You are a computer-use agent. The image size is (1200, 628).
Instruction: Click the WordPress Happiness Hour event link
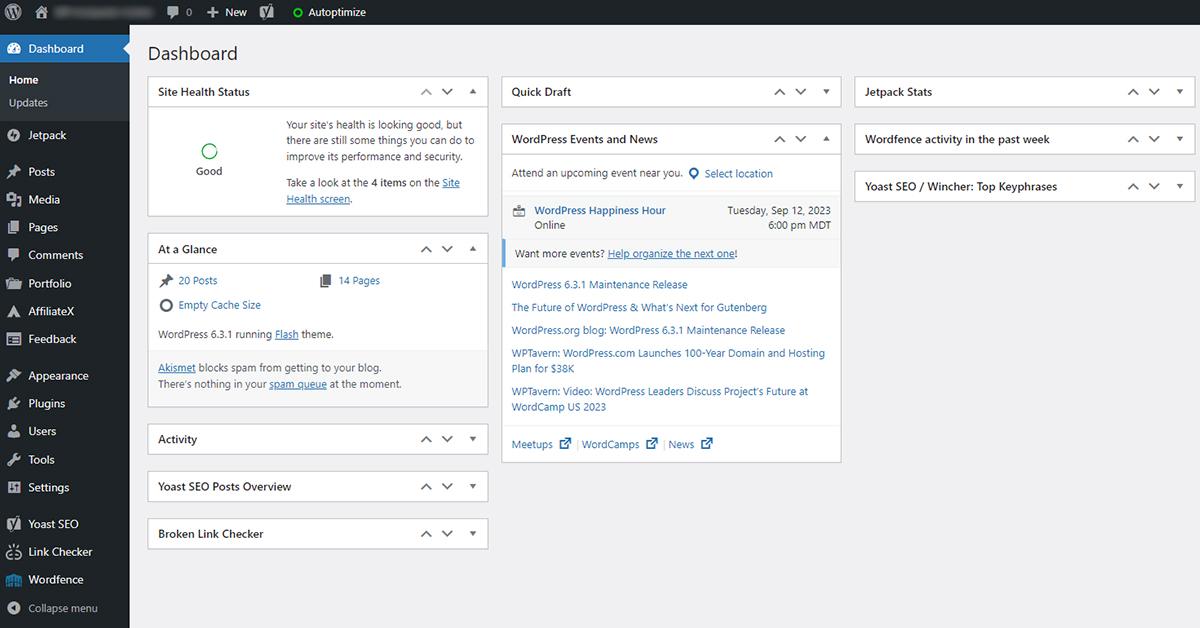coord(600,211)
